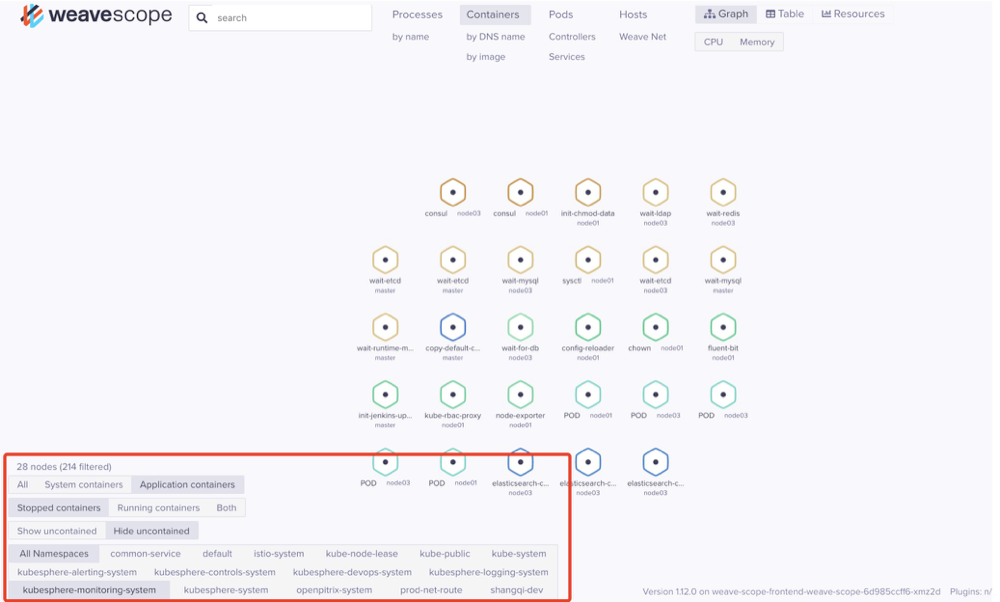Open the init-chmod-data container node
This screenshot has height=602, width=1000.
click(x=588, y=192)
